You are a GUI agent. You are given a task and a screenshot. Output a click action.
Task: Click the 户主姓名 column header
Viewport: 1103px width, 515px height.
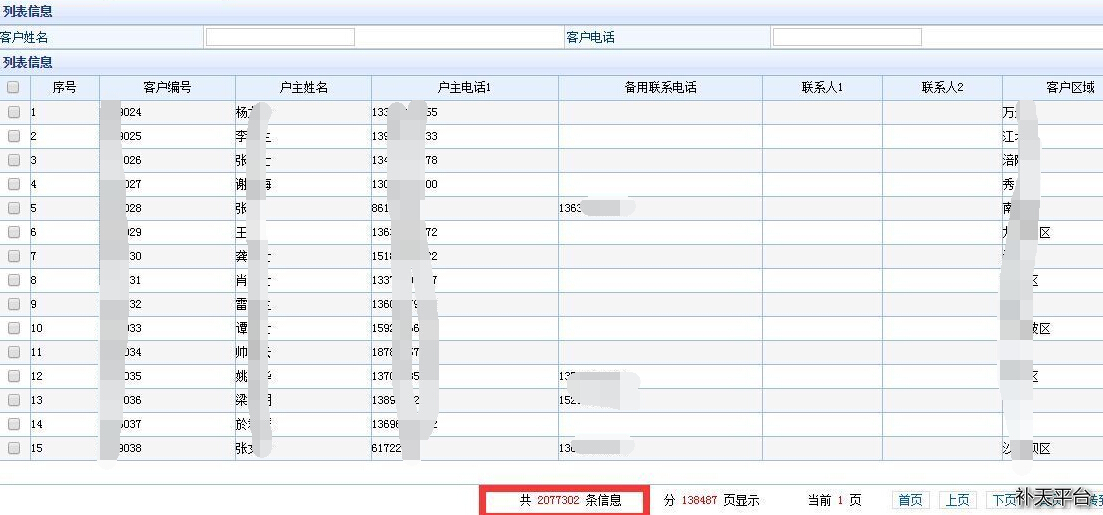[303, 88]
